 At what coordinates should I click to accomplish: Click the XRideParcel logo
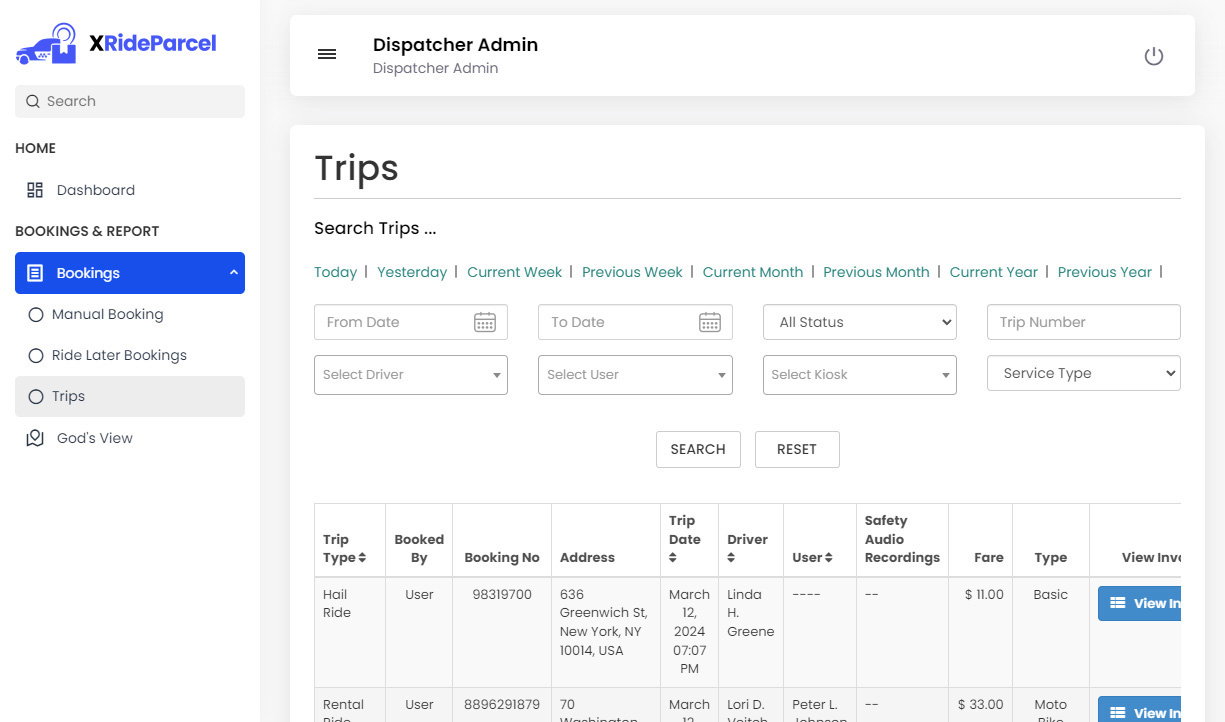(116, 44)
